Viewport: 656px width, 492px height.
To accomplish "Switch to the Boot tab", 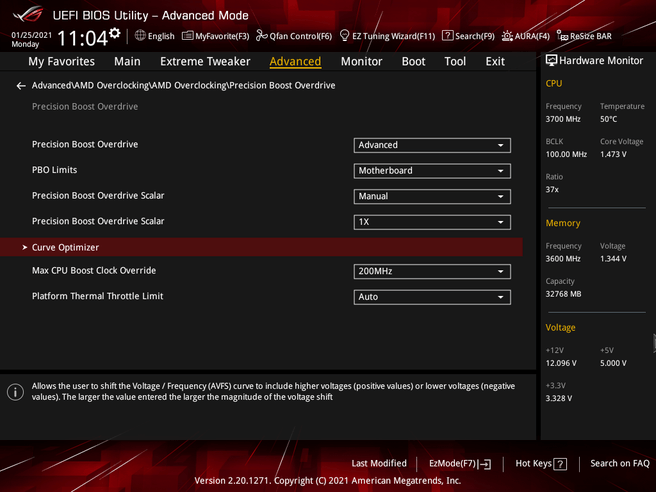I will (x=413, y=62).
